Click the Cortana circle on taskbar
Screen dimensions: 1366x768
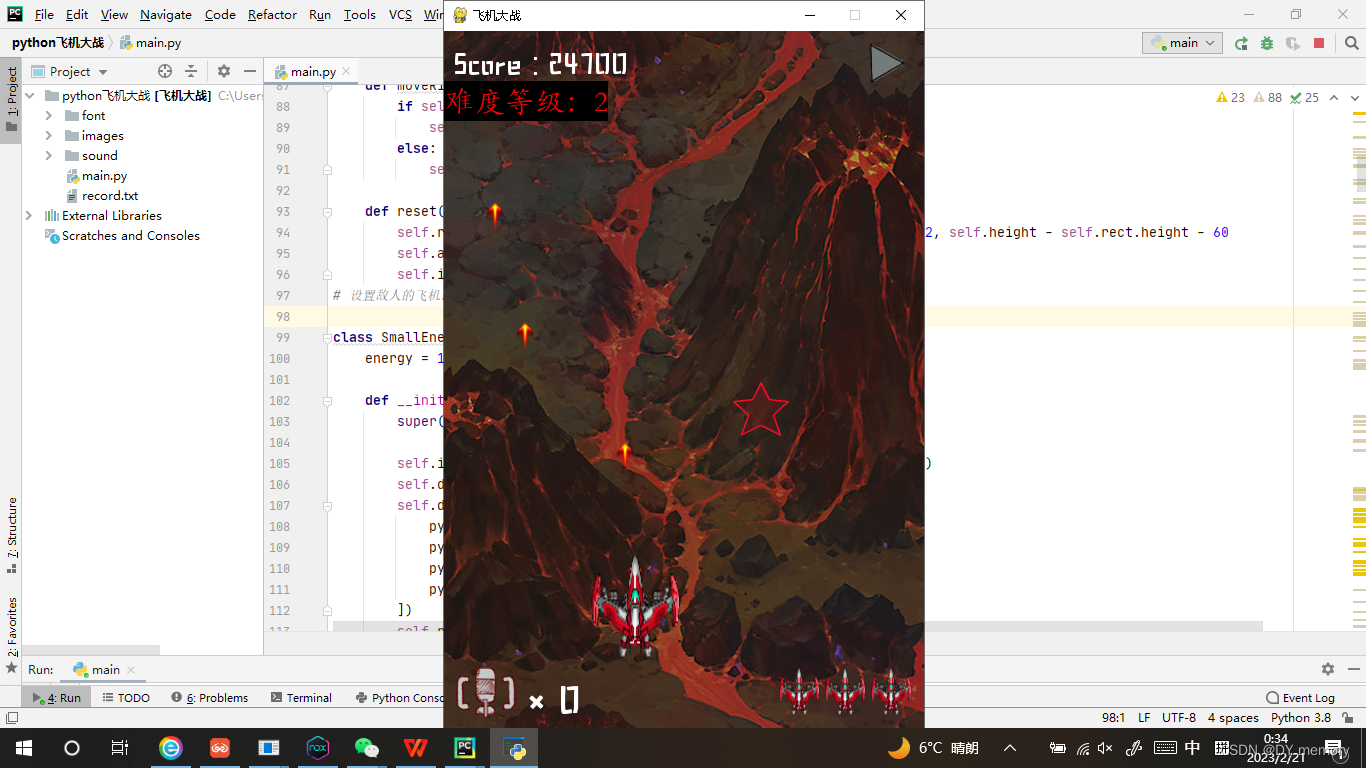click(x=71, y=747)
